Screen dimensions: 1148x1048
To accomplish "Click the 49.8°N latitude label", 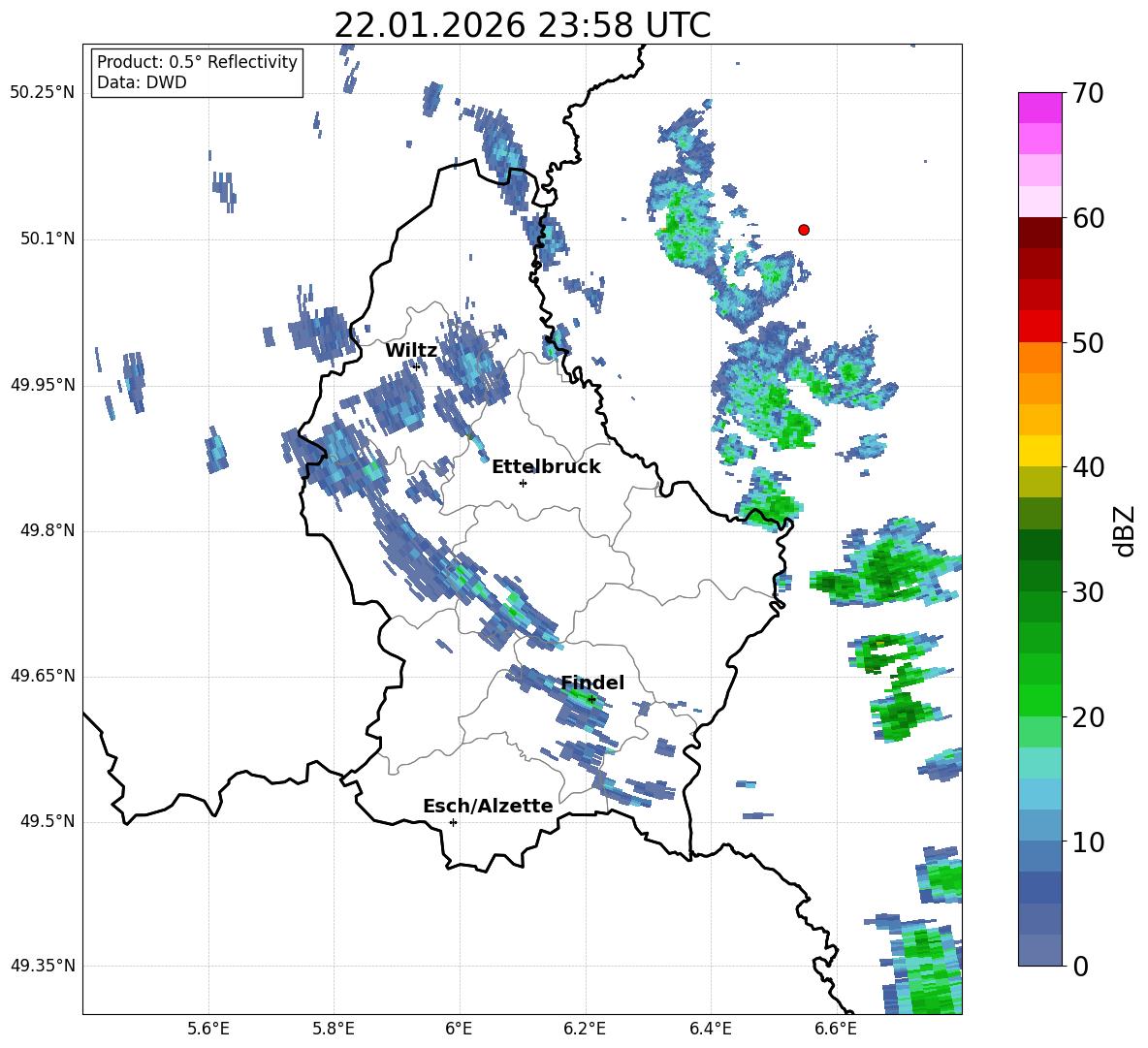I will [x=48, y=530].
